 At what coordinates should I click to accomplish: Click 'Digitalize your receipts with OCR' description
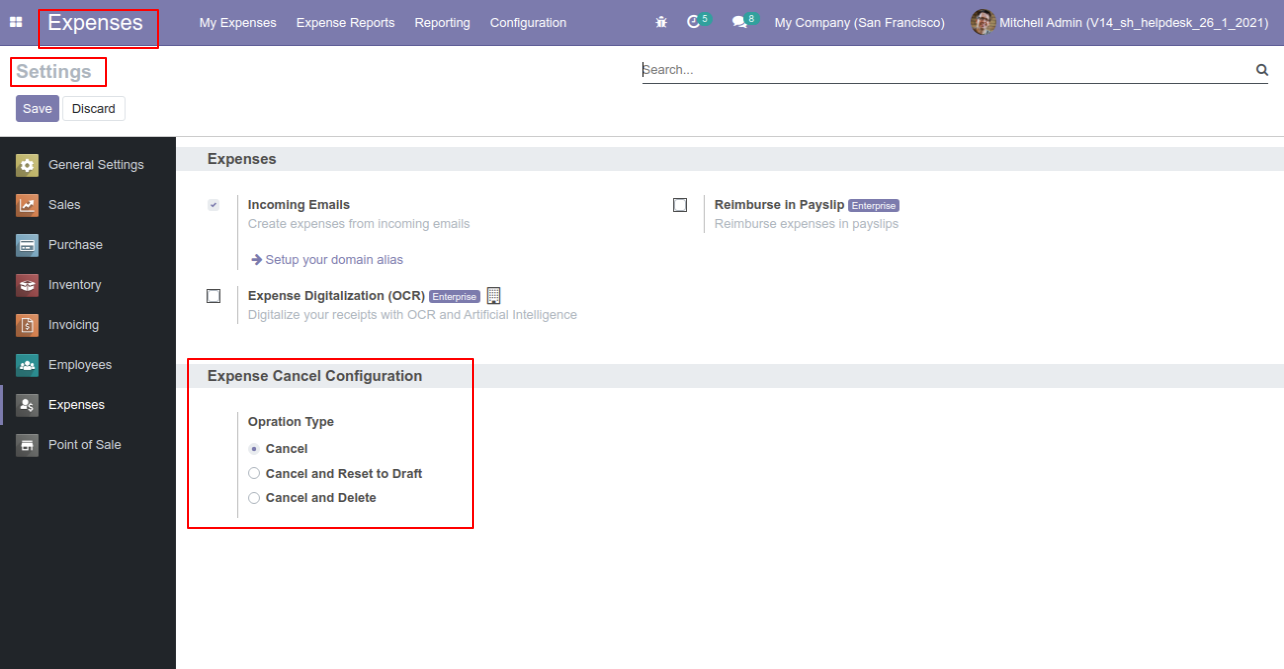pos(412,315)
